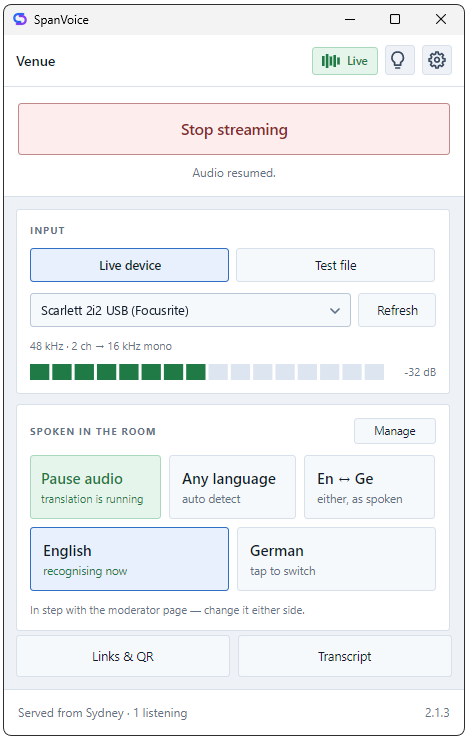Stop streaming with the red button
This screenshot has height=740, width=468.
234,129
